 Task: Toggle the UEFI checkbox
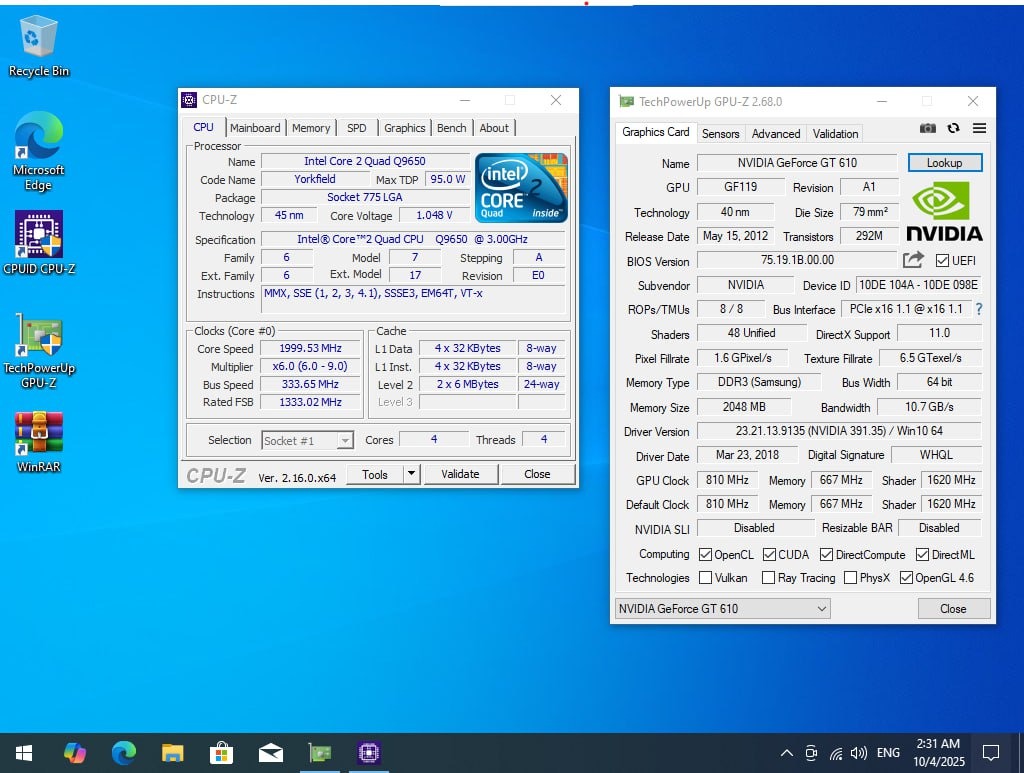tap(941, 261)
